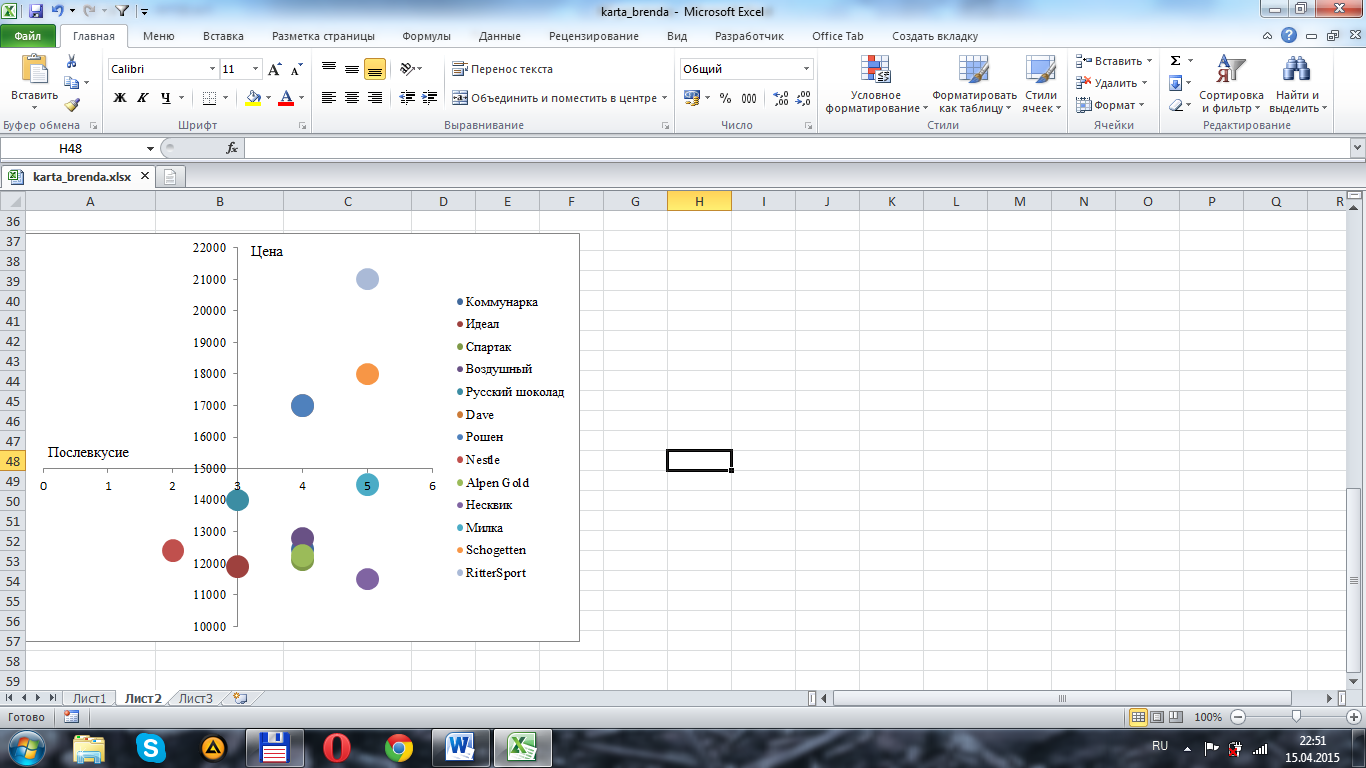The image size is (1366, 768).
Task: Decrease font size with the small A icon
Action: [x=296, y=69]
